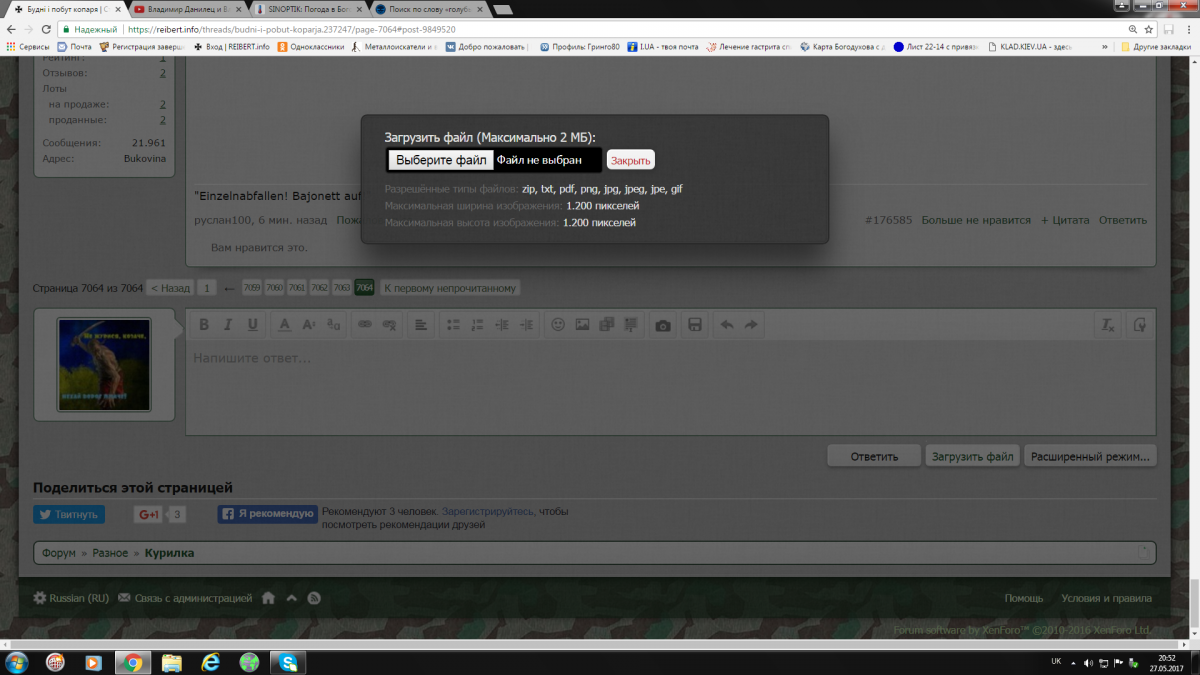Click the RSS feed icon in footer
The height and width of the screenshot is (675, 1200).
tap(314, 598)
